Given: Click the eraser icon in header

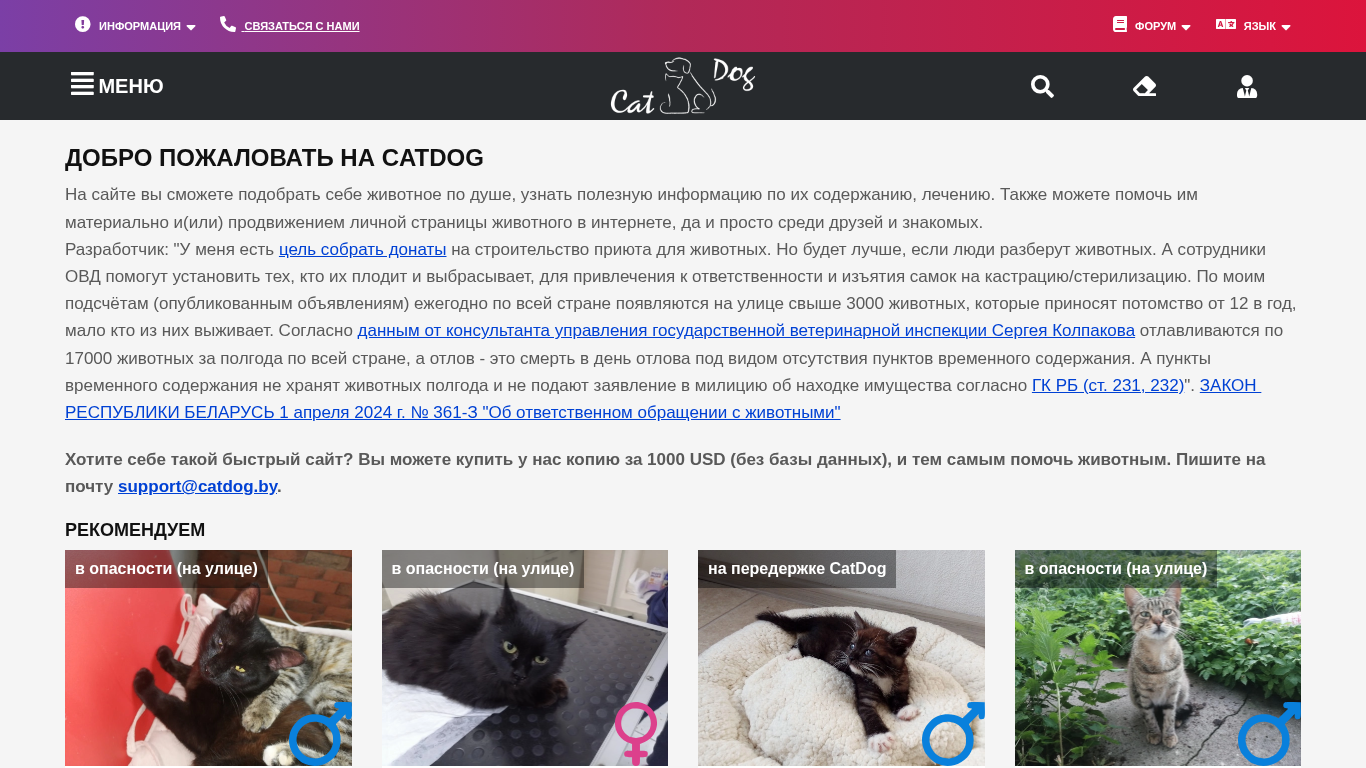Looking at the screenshot, I should click(1145, 87).
